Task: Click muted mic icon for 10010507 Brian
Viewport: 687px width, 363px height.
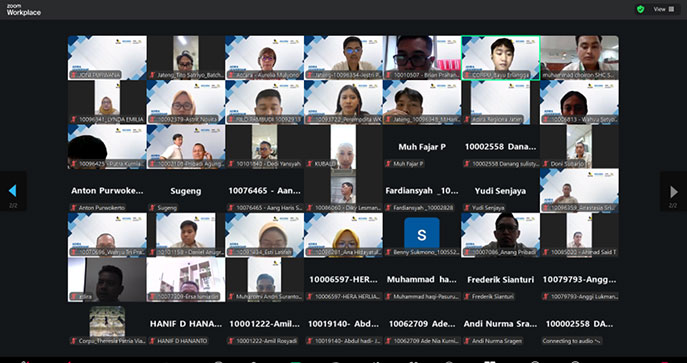Action: (388, 75)
